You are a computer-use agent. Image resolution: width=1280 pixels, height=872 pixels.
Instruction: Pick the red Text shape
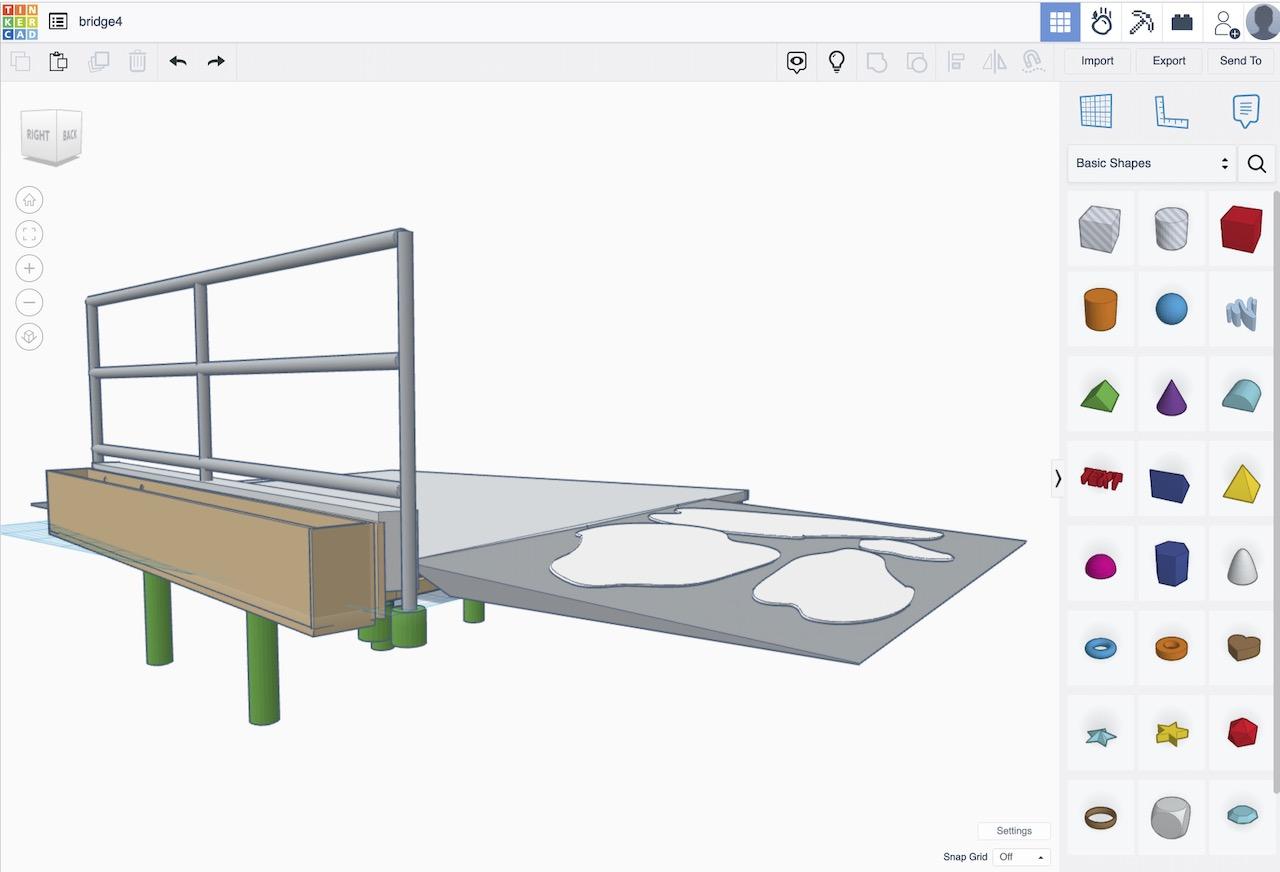pos(1100,479)
